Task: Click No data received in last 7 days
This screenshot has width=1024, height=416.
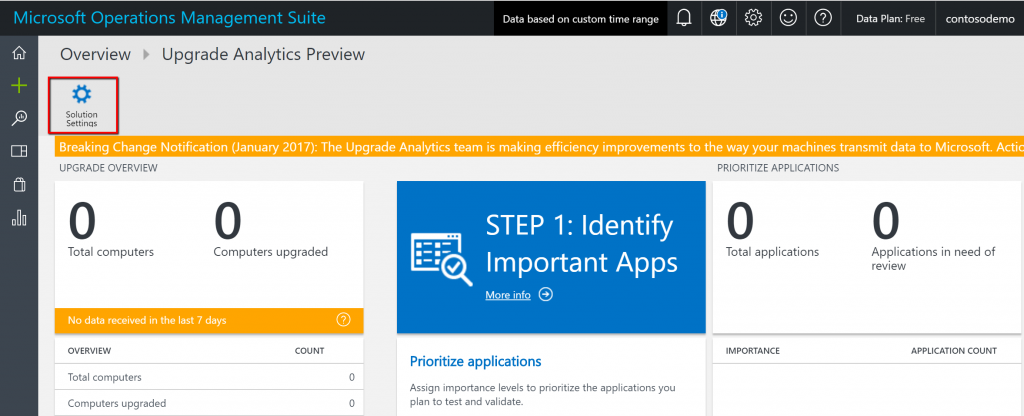Action: click(147, 321)
